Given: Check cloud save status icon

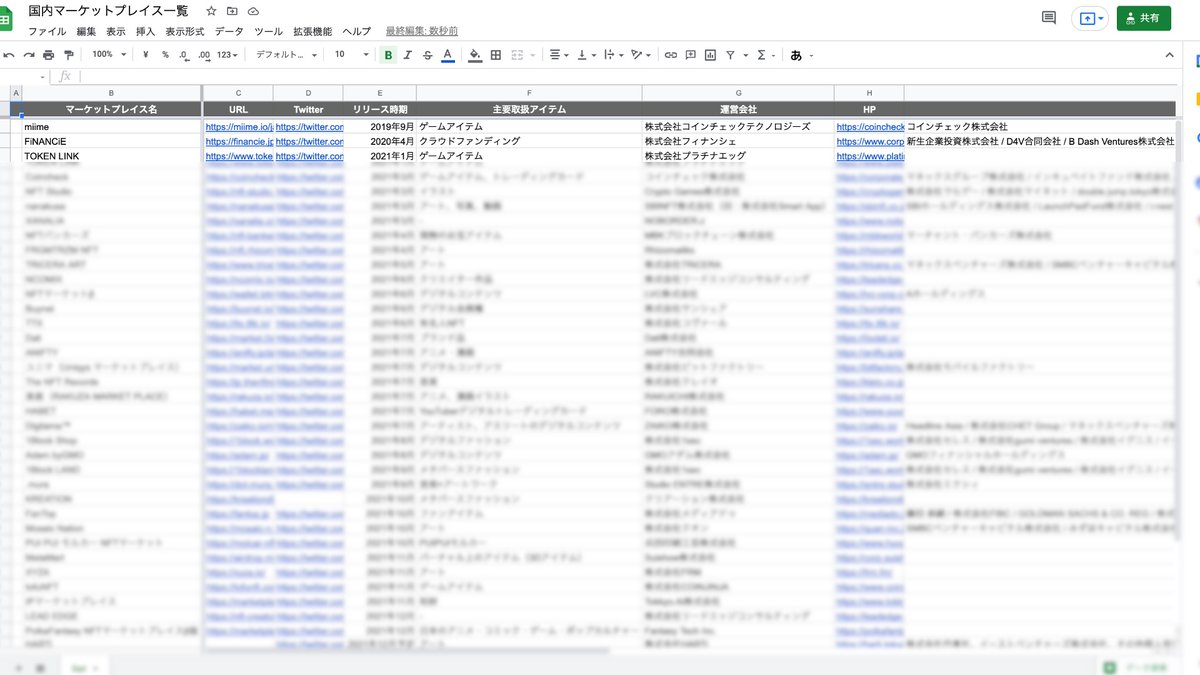Looking at the screenshot, I should pos(253,11).
